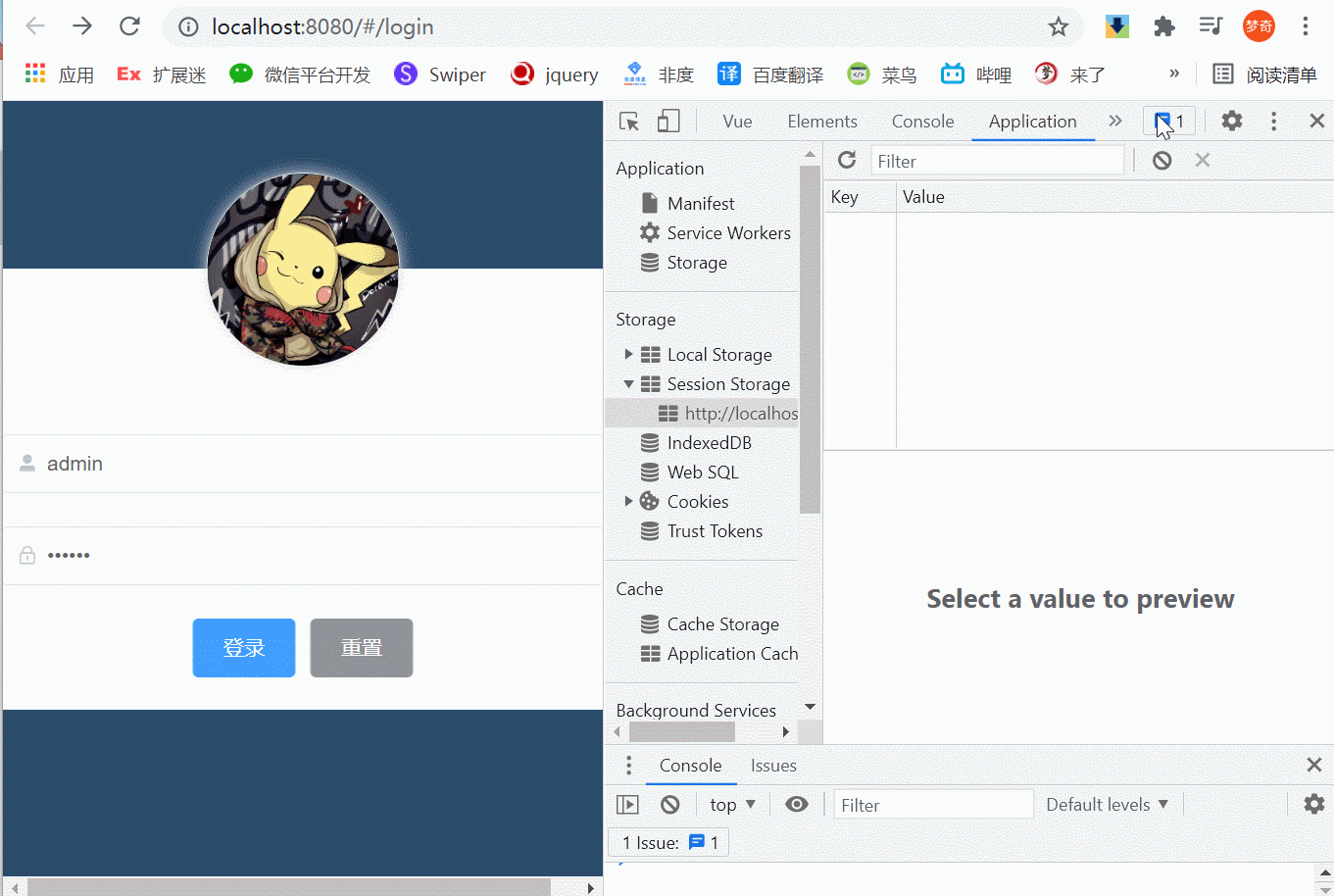
Task: Click the blue 登录 login button
Action: pos(244,648)
